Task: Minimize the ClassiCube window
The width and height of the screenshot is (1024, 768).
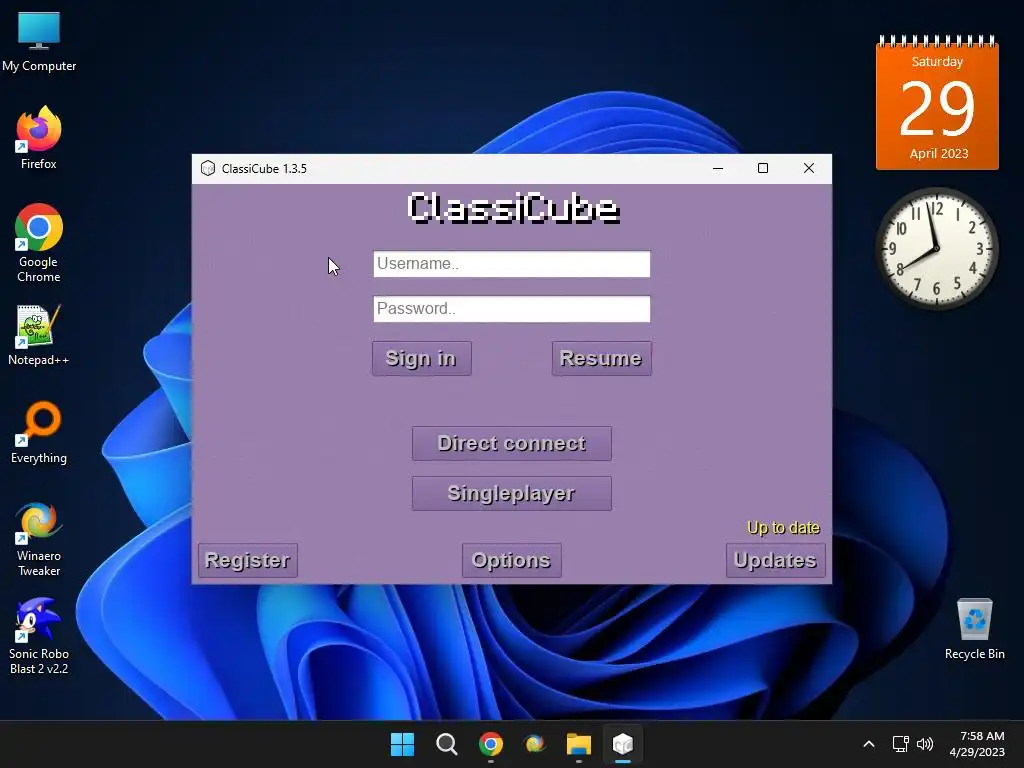Action: pyautogui.click(x=718, y=168)
